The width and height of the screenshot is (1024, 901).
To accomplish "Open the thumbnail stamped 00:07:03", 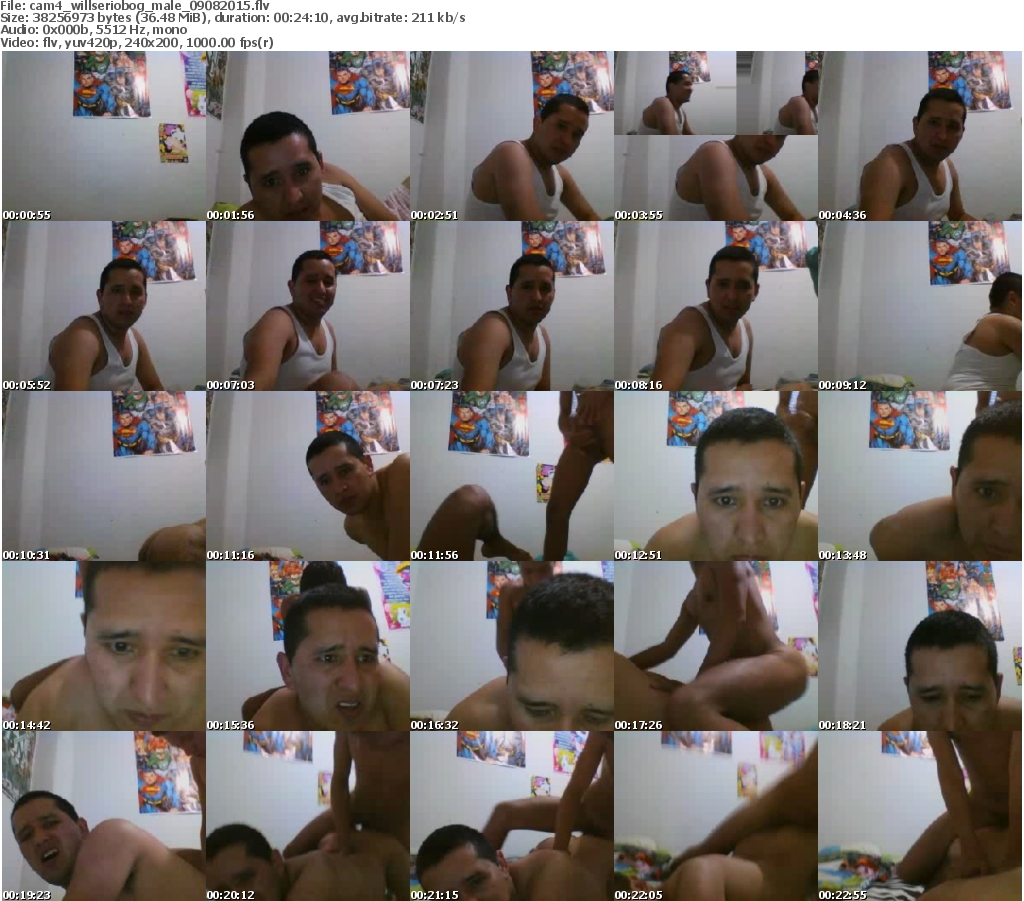I will 308,306.
